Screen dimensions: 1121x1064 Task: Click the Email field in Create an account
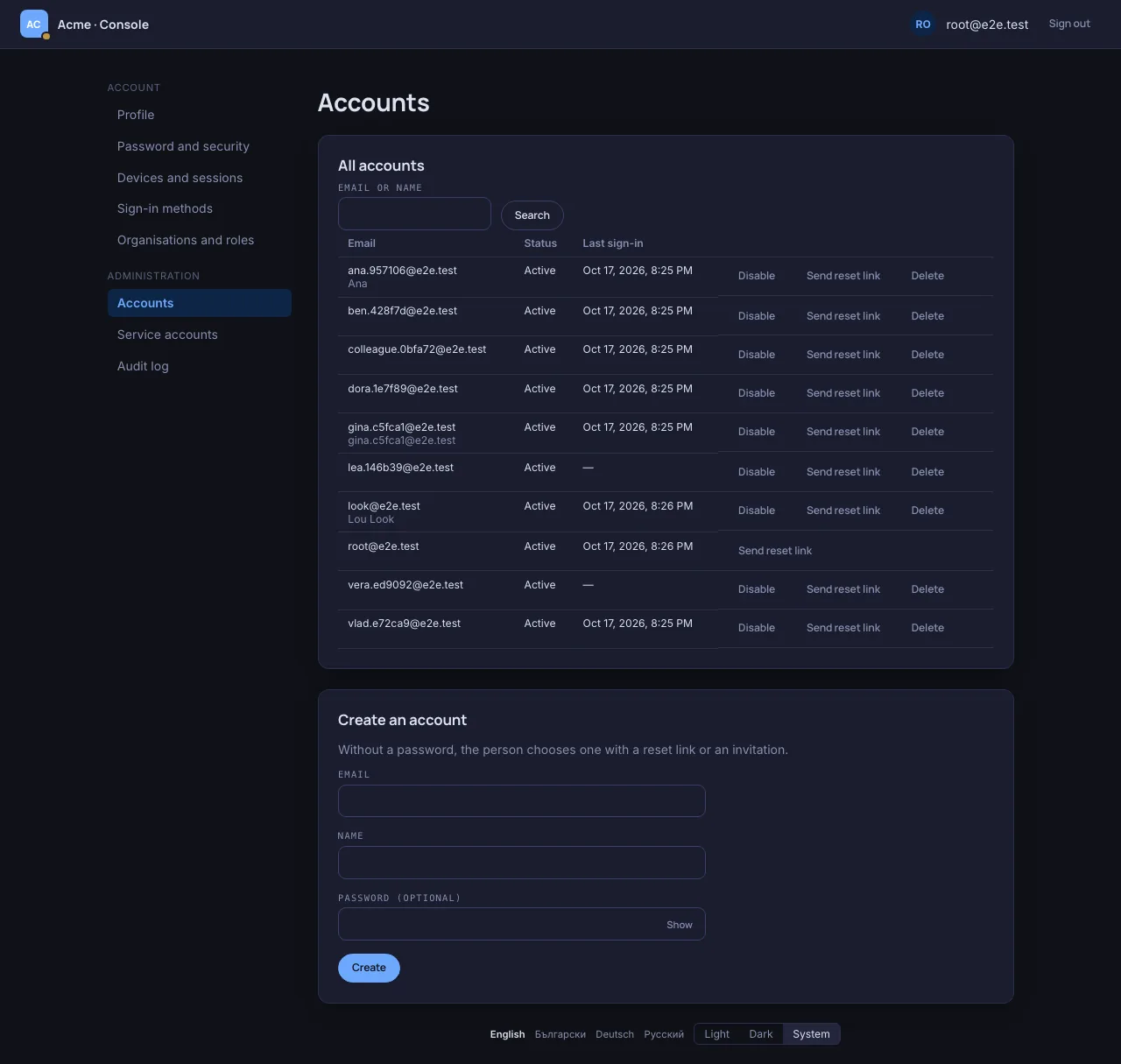coord(522,801)
